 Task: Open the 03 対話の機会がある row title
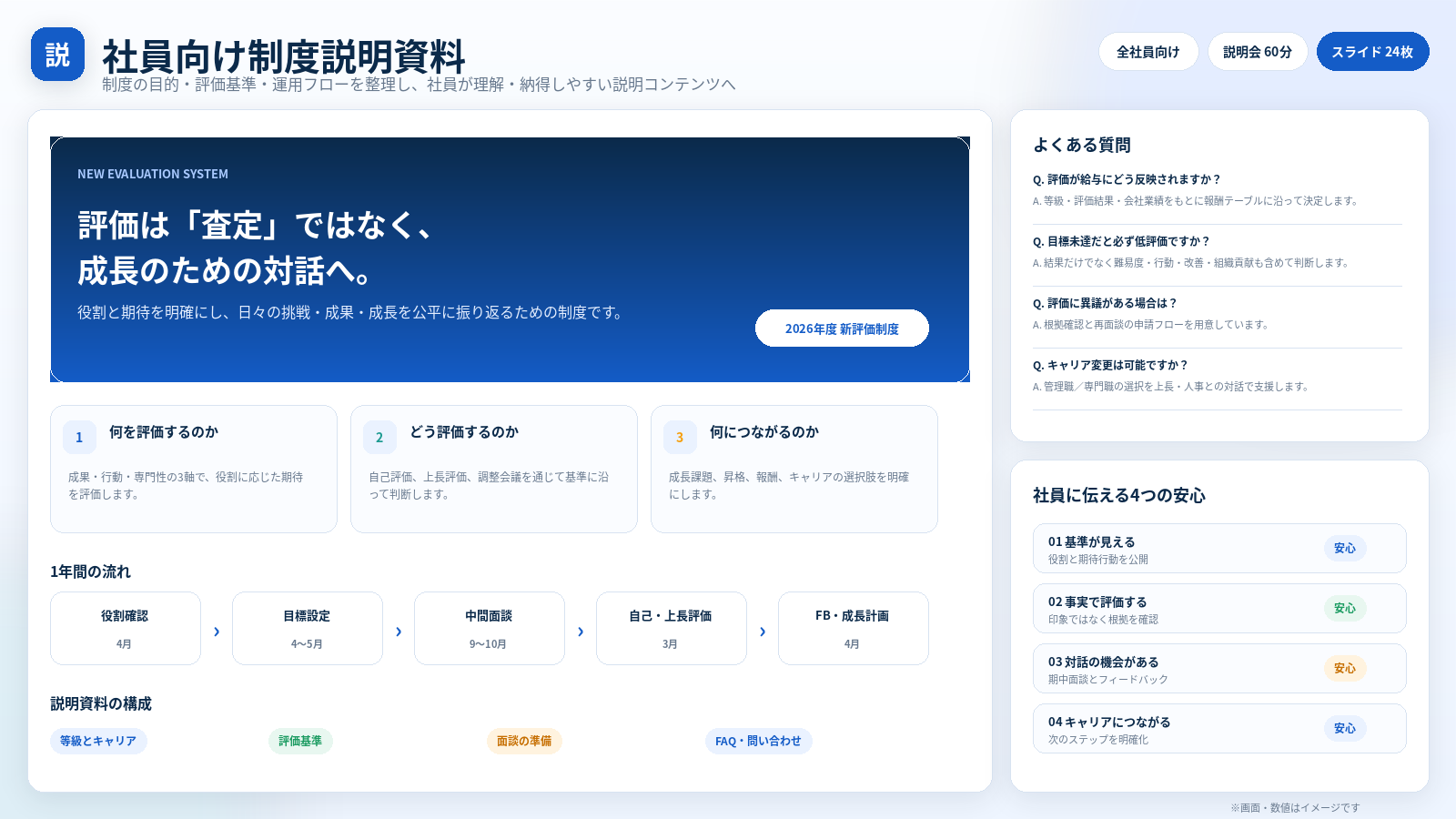pos(1103,662)
